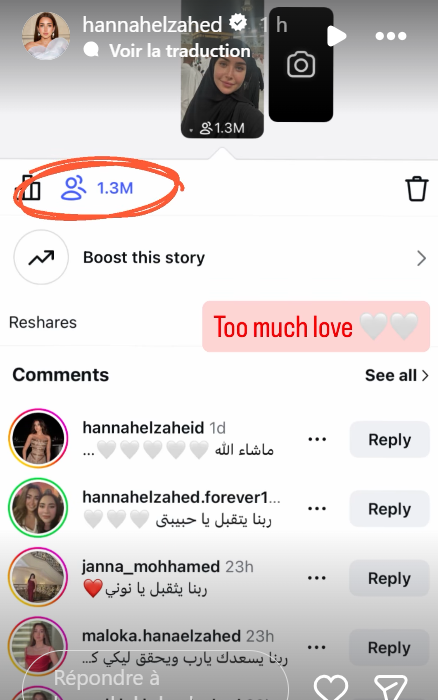Screen dimensions: 438x700
Task: Tap the camera icon tile
Action: click(x=301, y=65)
